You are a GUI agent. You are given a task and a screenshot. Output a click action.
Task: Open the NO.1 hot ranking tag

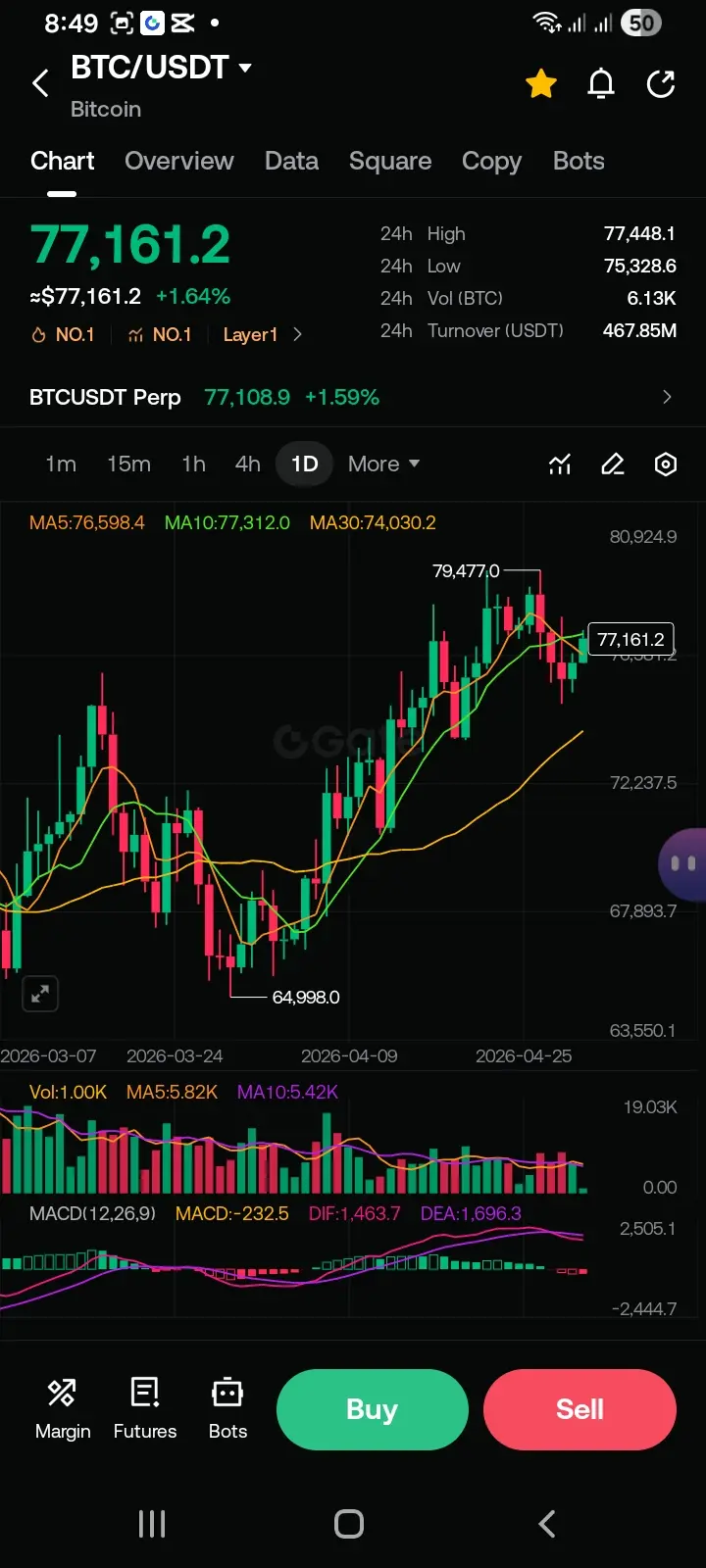63,335
